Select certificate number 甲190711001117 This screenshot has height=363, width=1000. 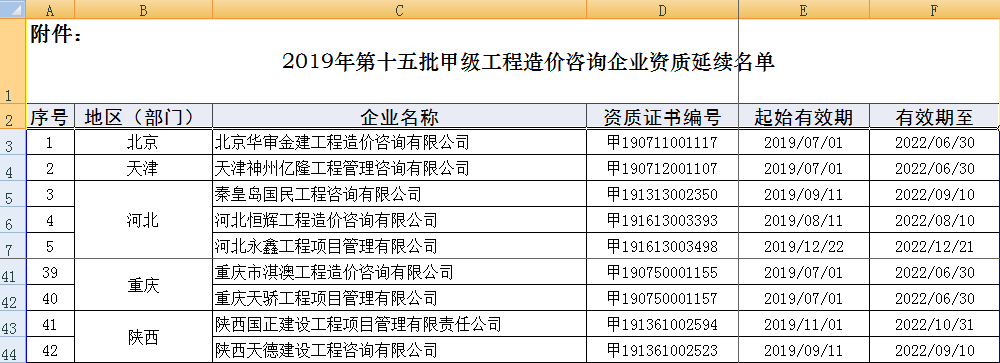663,142
